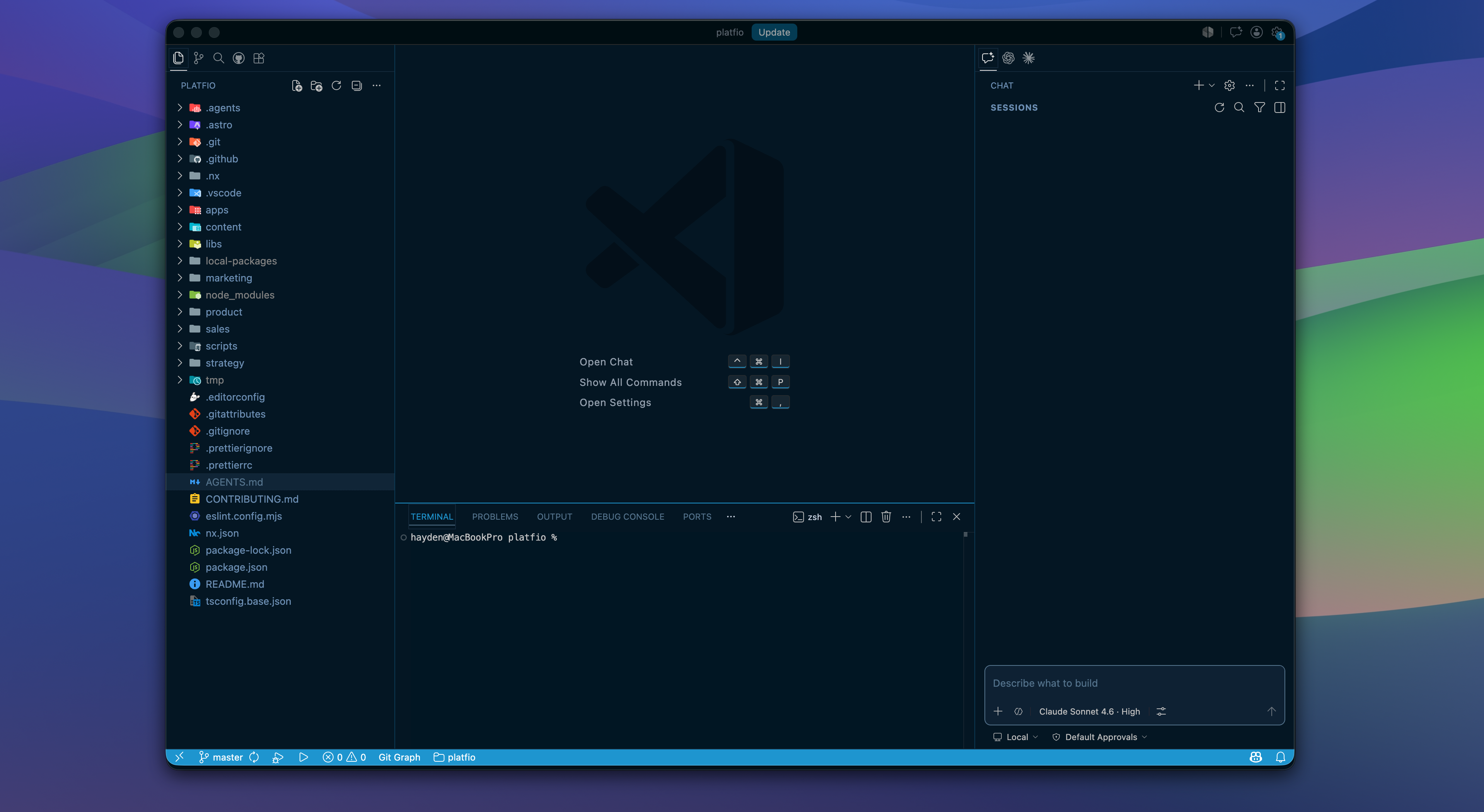
Task: Open notifications bell in status bar
Action: [1280, 757]
